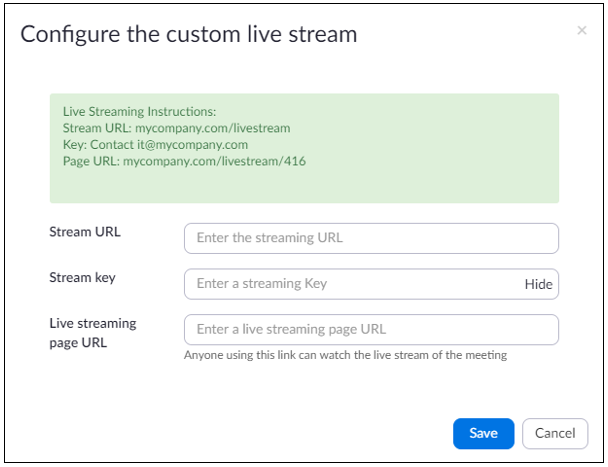Click the bold 'Stream key' field label
The image size is (608, 467).
pos(82,278)
